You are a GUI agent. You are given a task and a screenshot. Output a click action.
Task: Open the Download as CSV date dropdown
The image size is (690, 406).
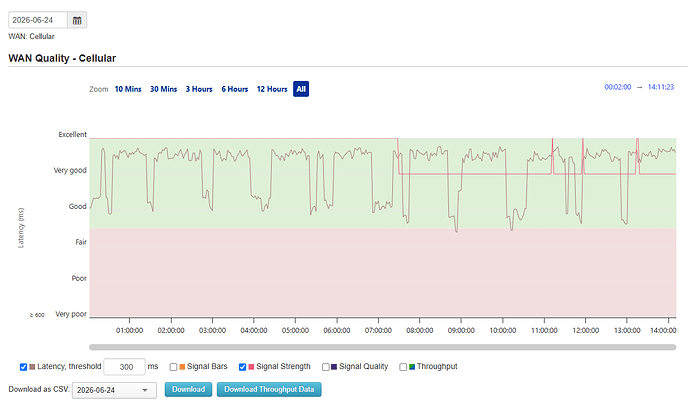point(114,390)
